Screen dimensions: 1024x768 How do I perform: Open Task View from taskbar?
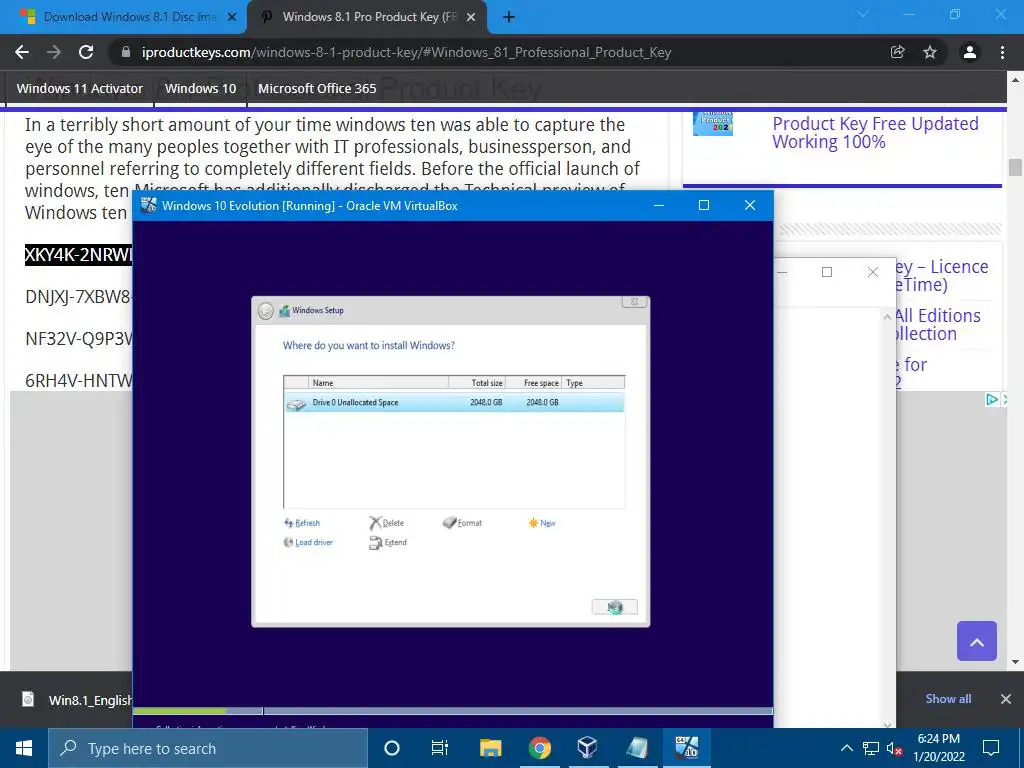click(x=440, y=748)
